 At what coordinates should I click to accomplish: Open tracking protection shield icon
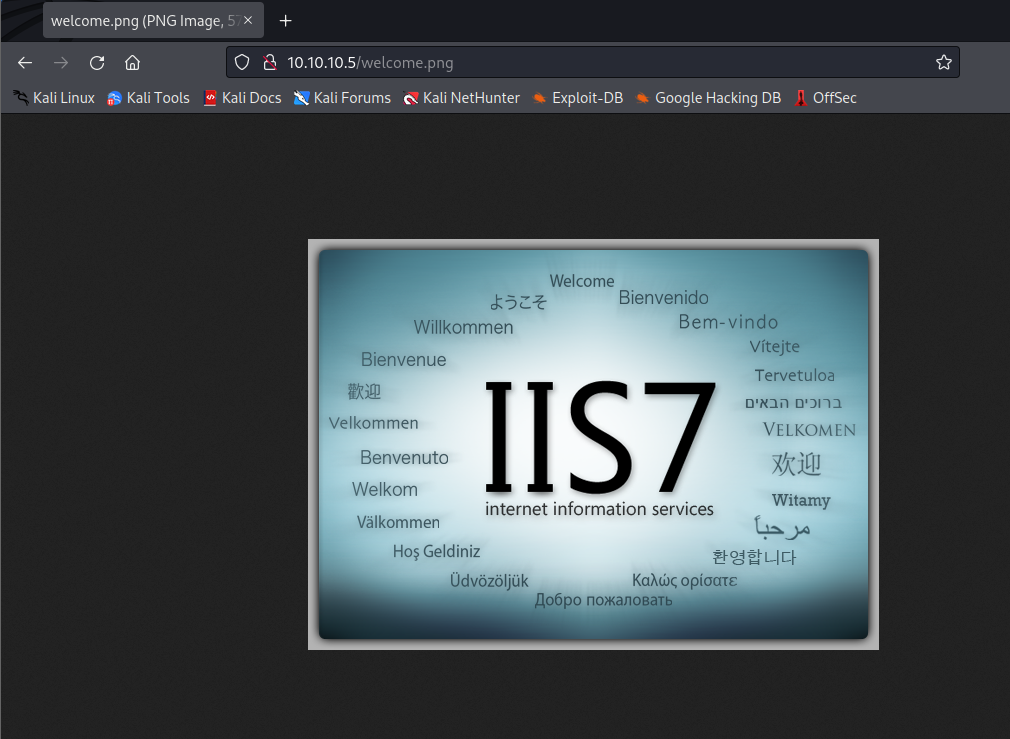point(242,62)
